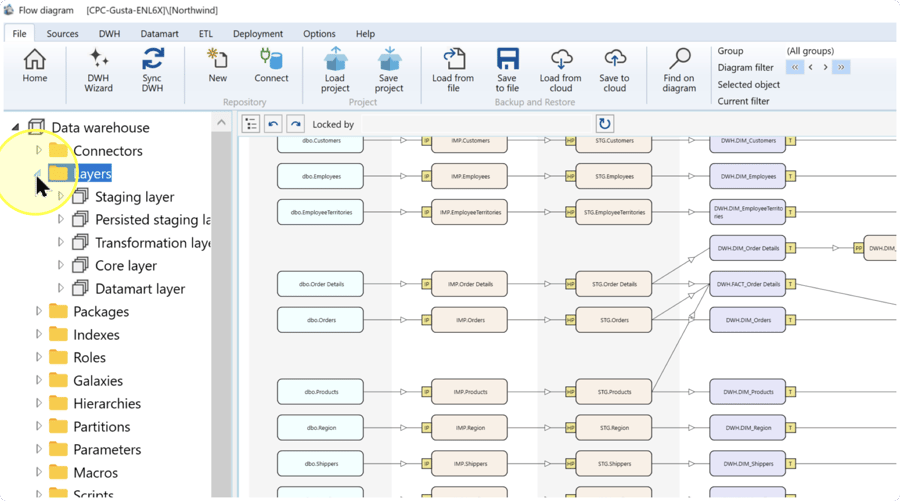Open the Options tab
The image size is (900, 501).
319,33
